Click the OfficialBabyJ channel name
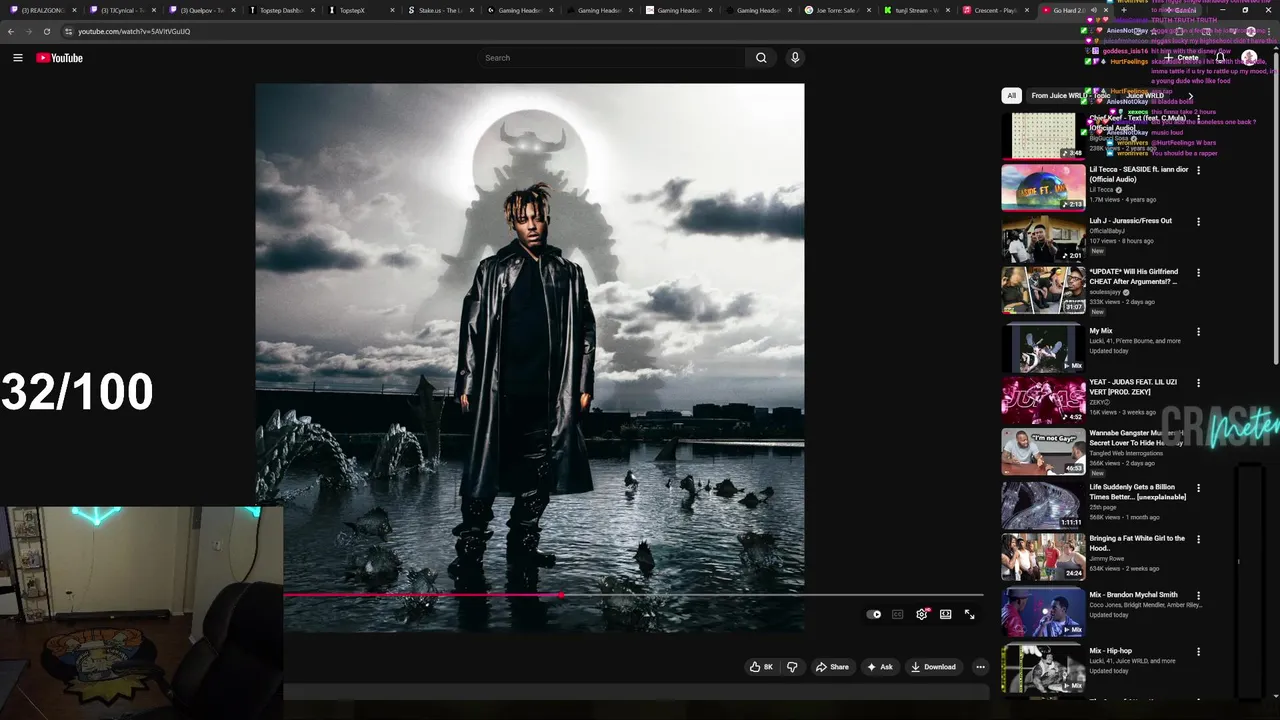This screenshot has width=1280, height=720. (1107, 231)
